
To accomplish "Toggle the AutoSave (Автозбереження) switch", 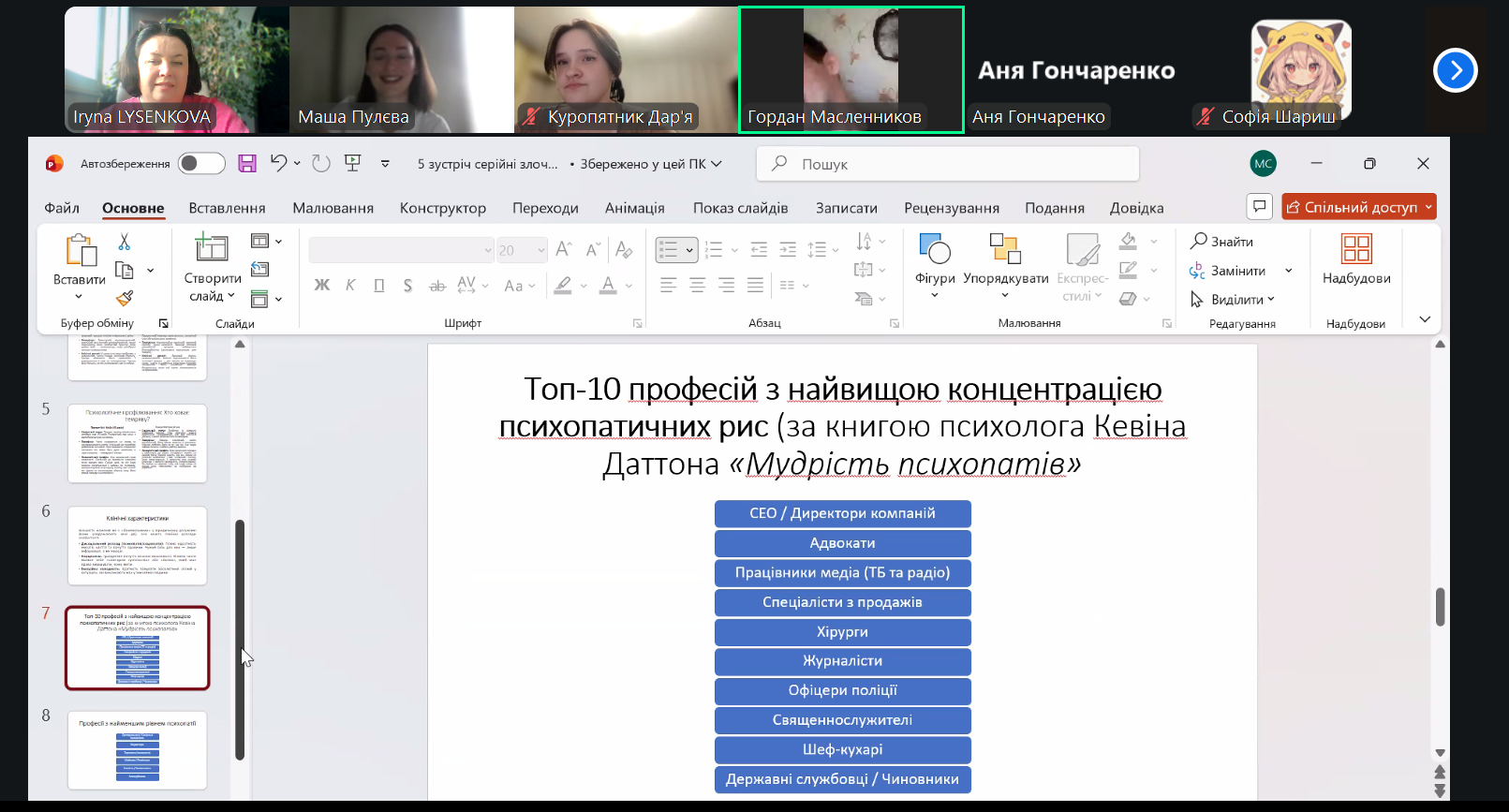I will click(201, 164).
